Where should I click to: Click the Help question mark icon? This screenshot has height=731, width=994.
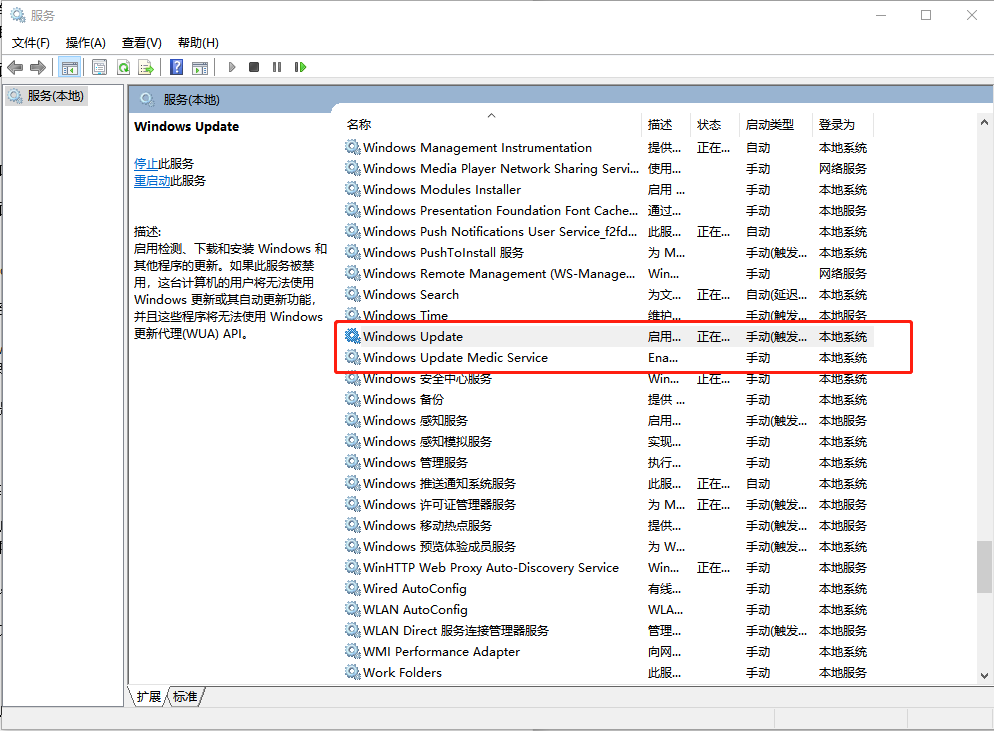[175, 67]
